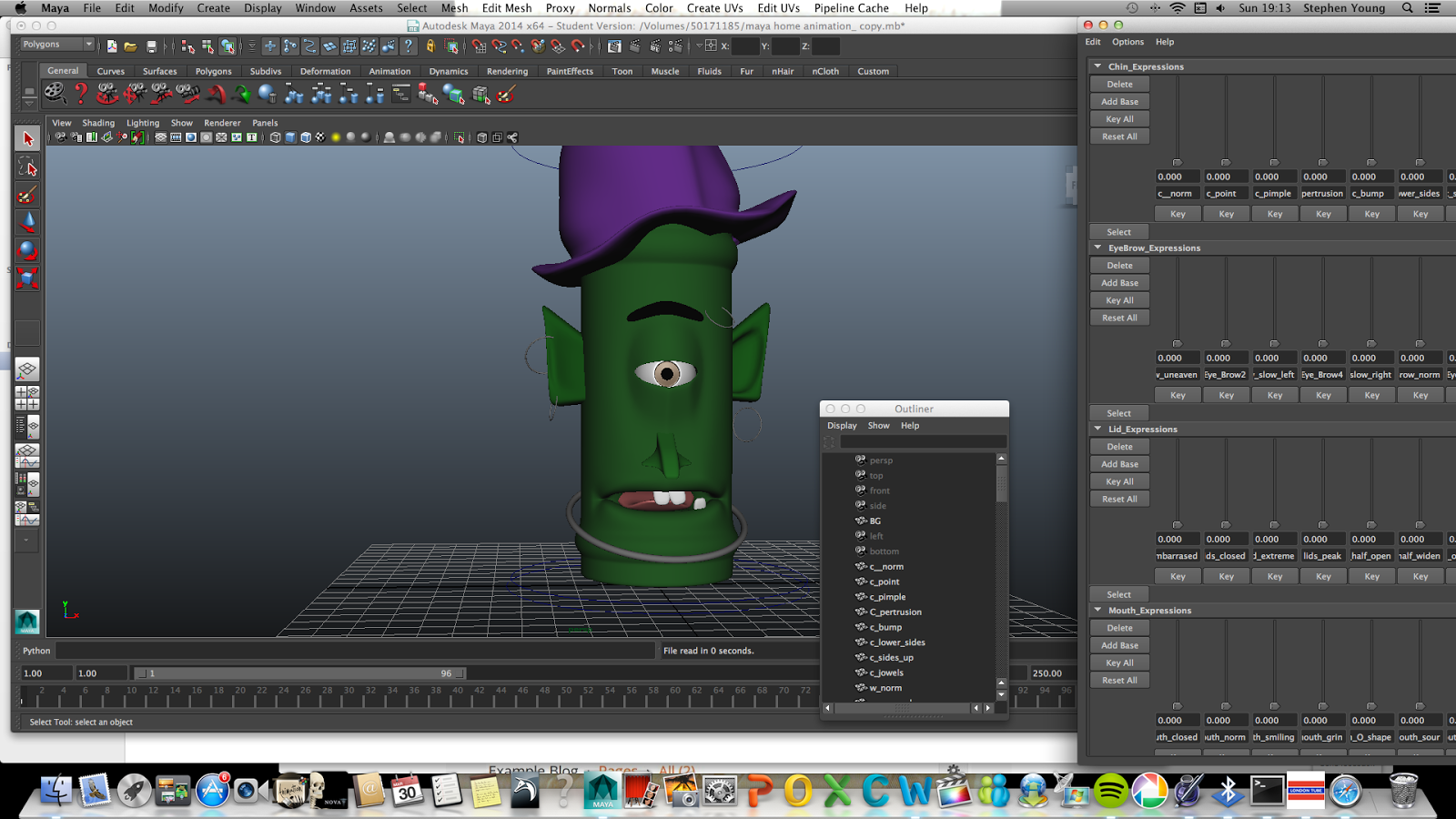Expand the Mouth_Expressions group

pos(1097,610)
